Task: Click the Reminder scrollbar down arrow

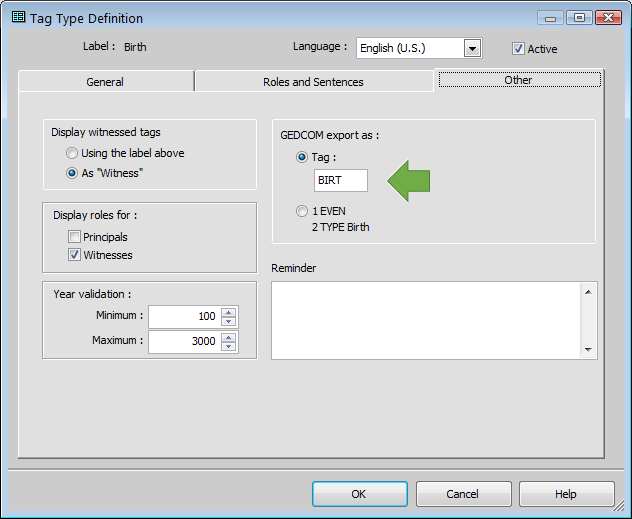Action: pos(588,349)
